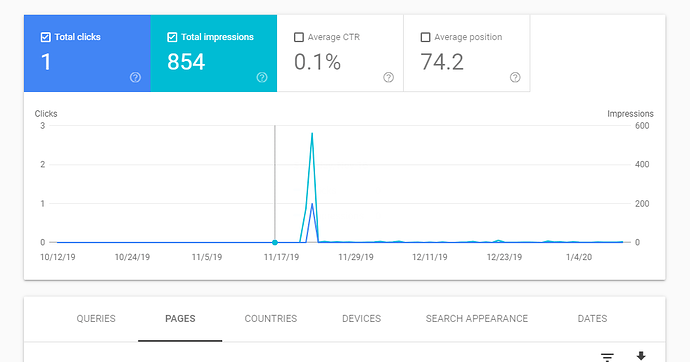The width and height of the screenshot is (690, 362).
Task: Select the Pages tab
Action: (x=180, y=318)
